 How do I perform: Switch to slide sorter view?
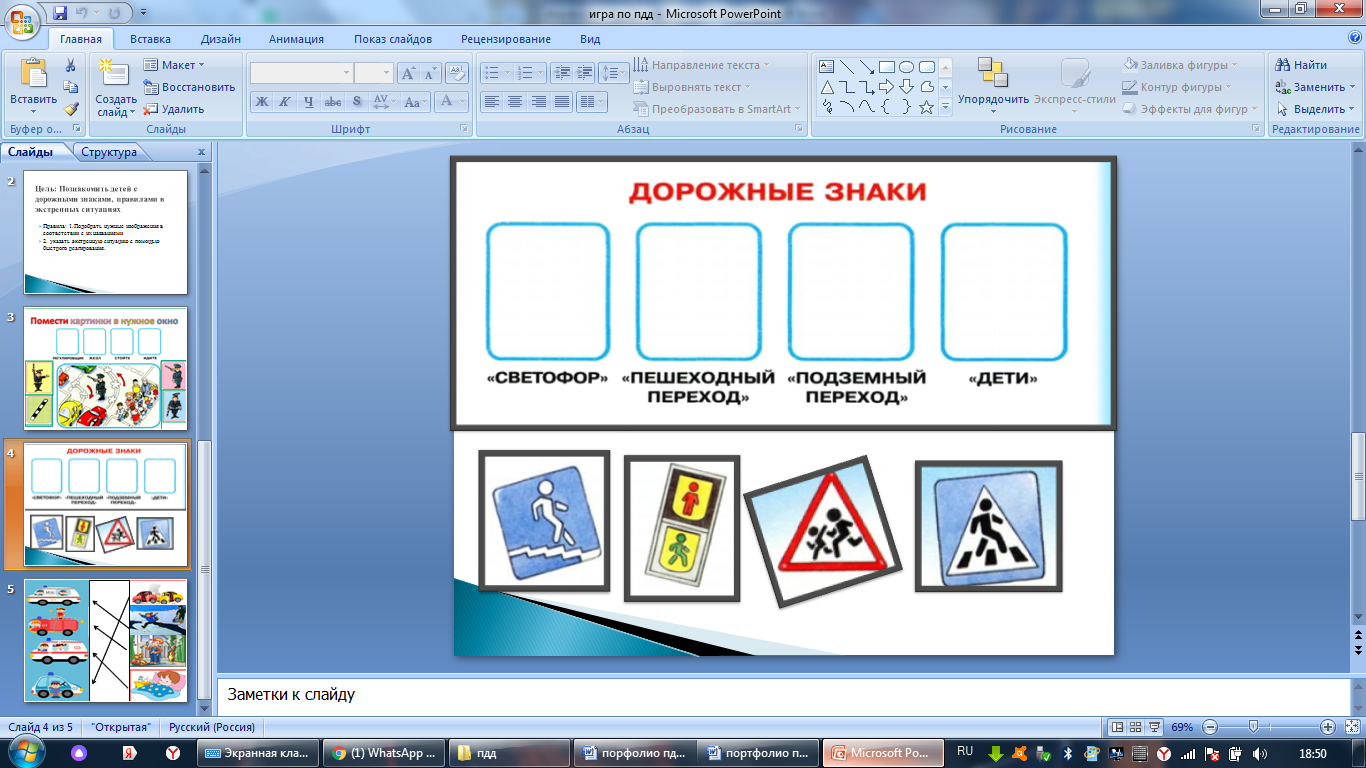point(1137,727)
